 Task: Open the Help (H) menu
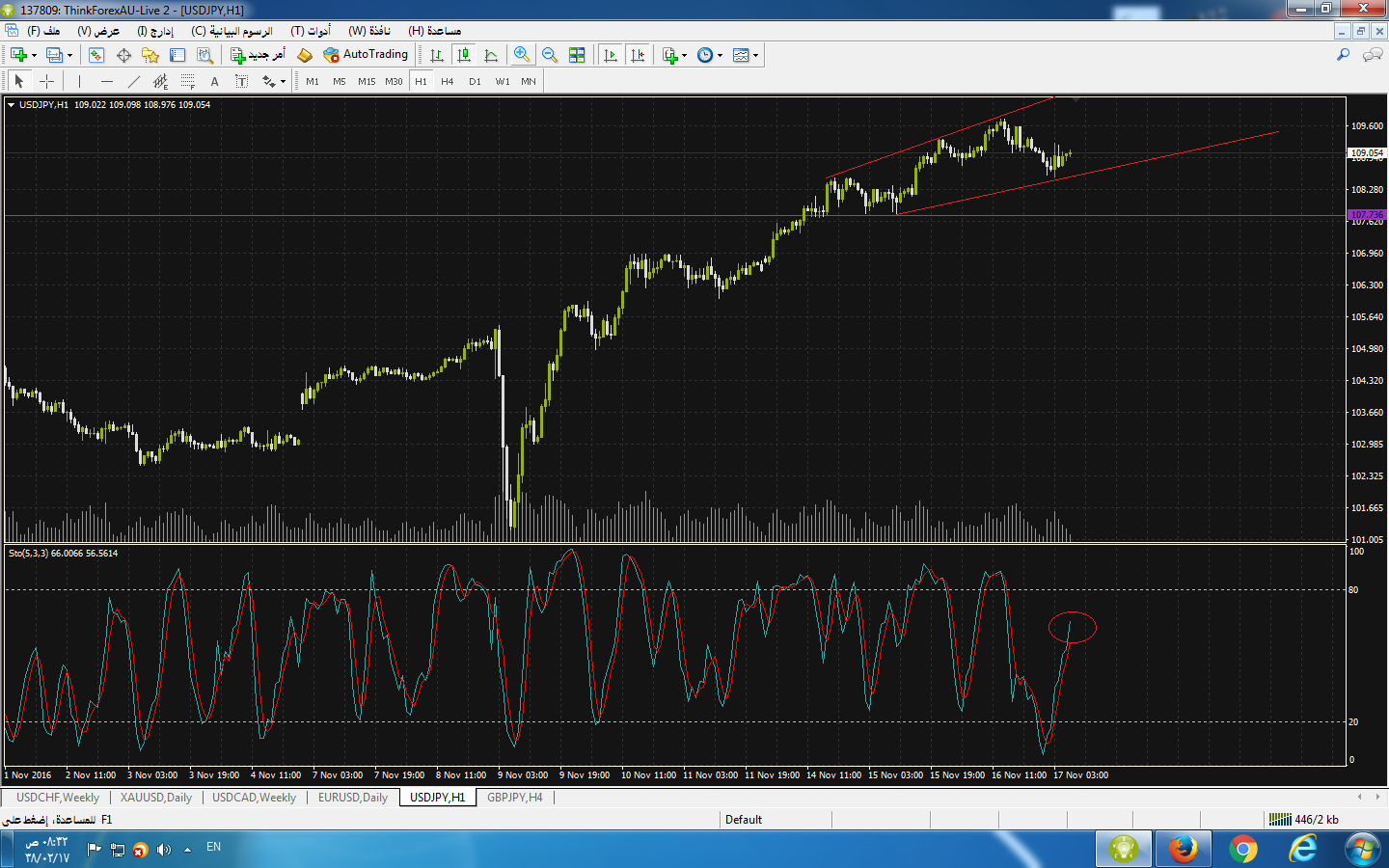pyautogui.click(x=435, y=31)
